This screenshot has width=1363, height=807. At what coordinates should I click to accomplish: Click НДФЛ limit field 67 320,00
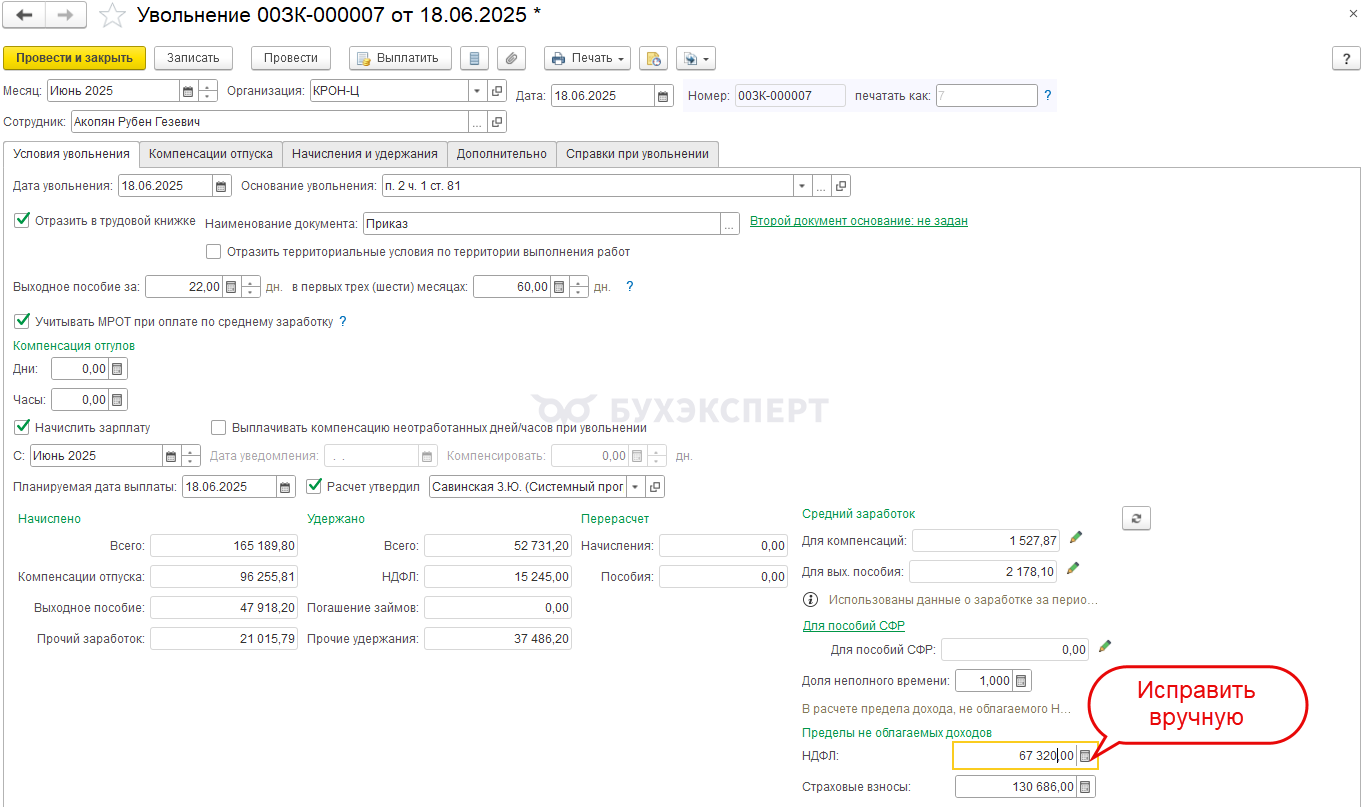(x=1014, y=756)
